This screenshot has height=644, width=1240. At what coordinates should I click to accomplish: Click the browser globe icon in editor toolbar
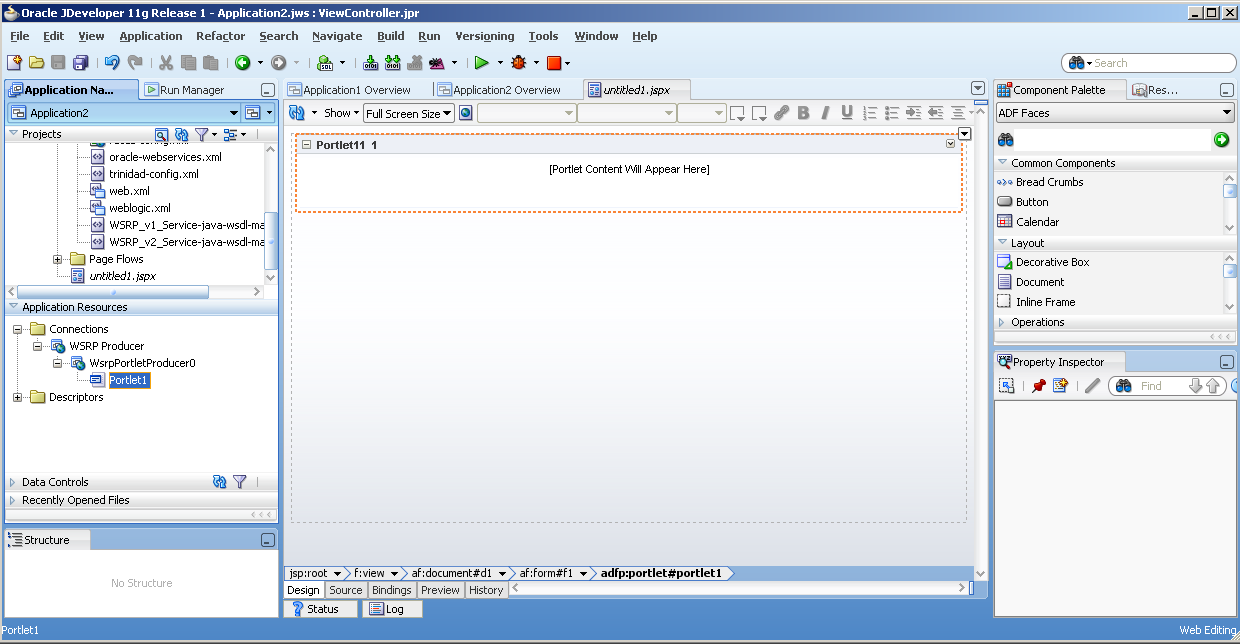click(466, 113)
